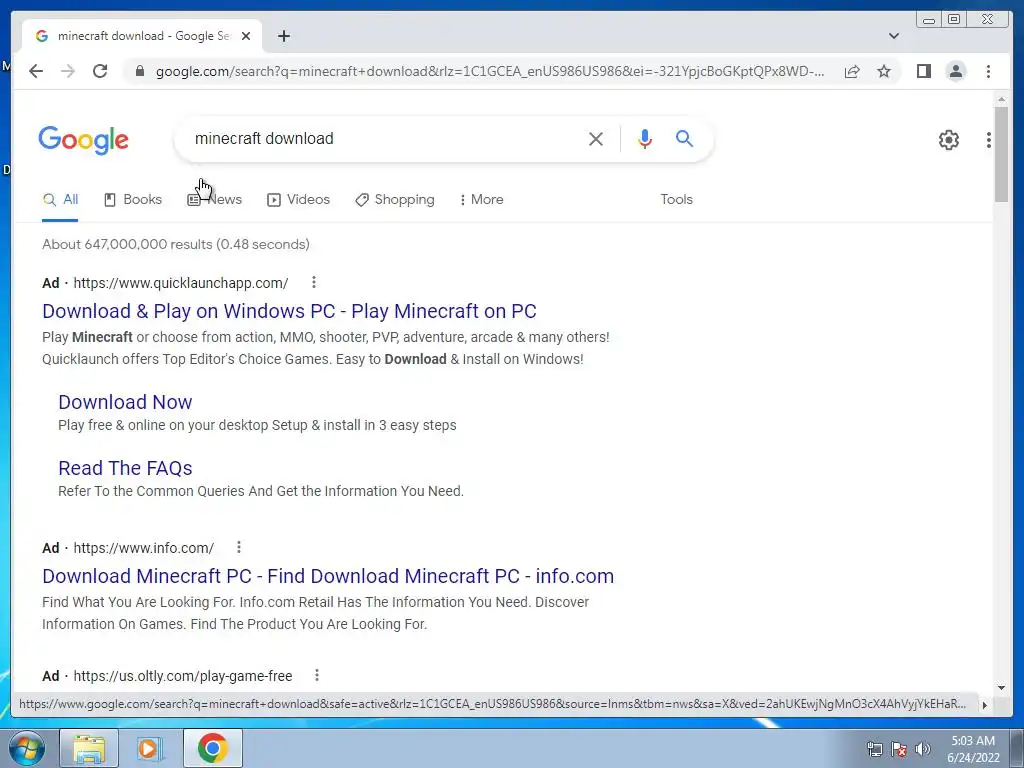Screen dimensions: 1024x768
Task: Open the Chrome three-dot menu
Action: point(988,71)
